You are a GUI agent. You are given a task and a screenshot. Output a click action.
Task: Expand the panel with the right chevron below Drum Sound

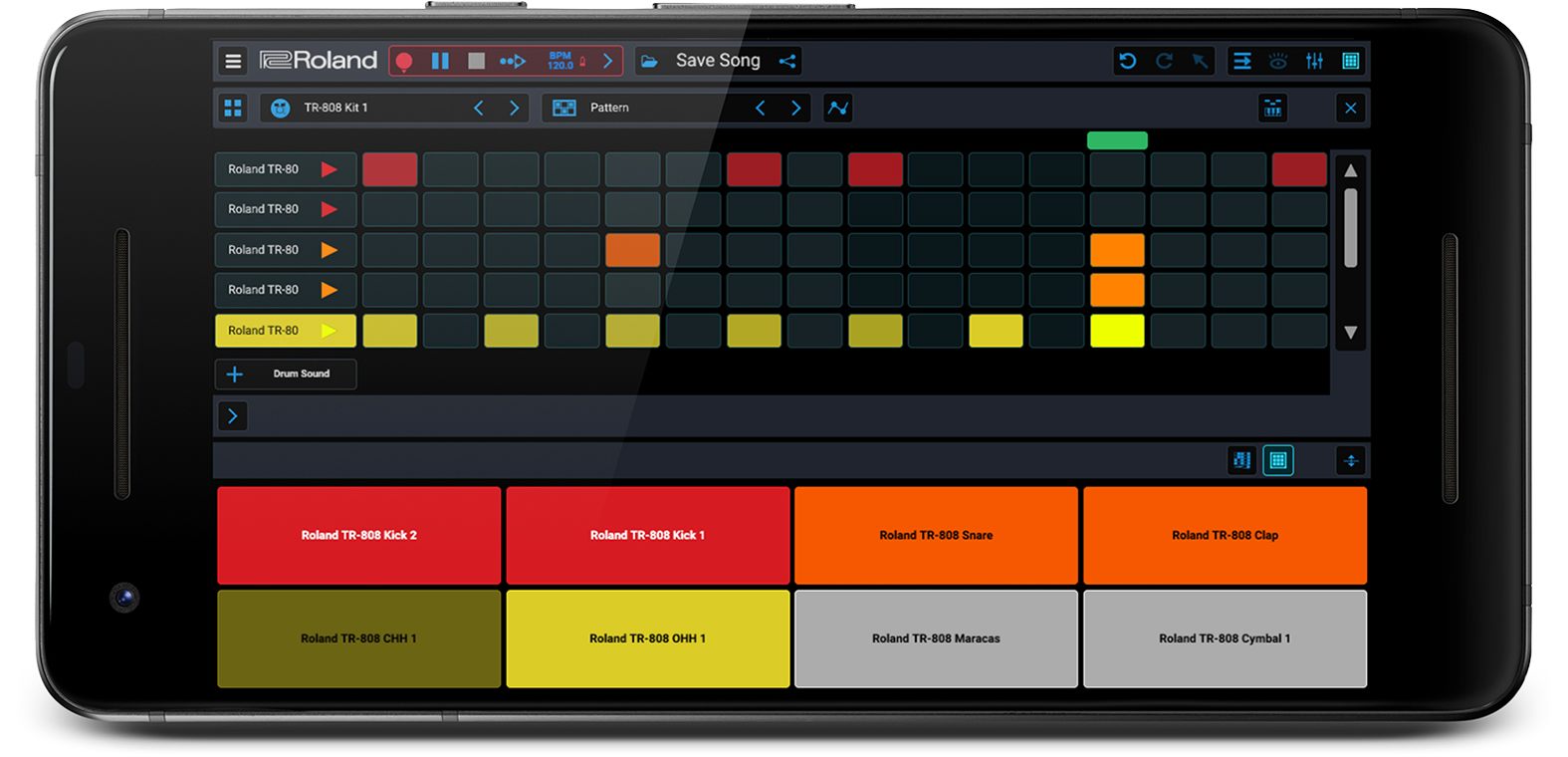click(232, 416)
